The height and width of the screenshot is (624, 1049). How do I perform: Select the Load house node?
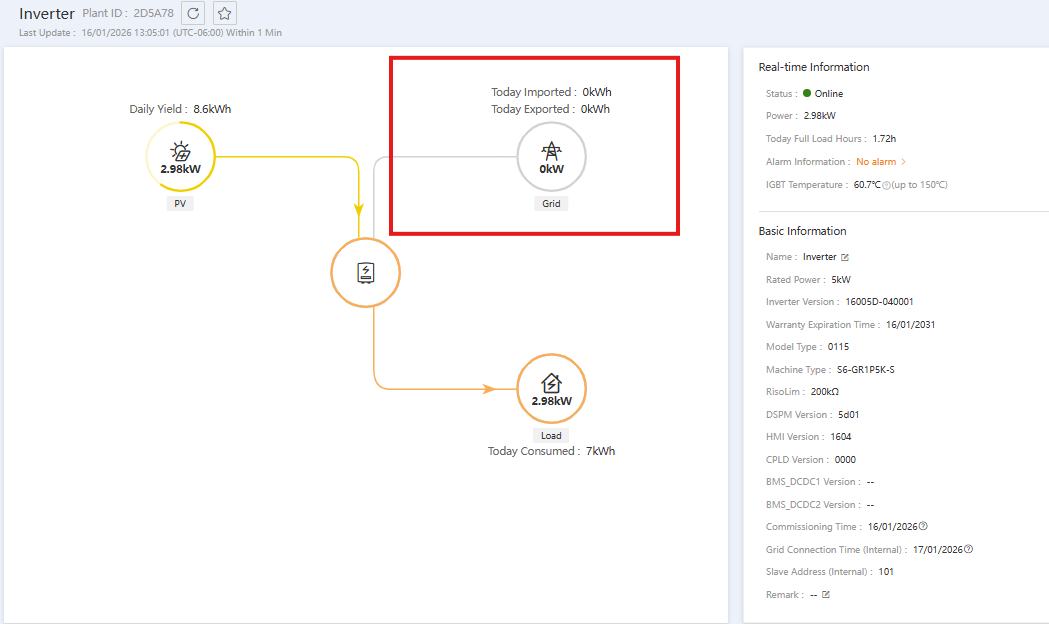coord(551,389)
